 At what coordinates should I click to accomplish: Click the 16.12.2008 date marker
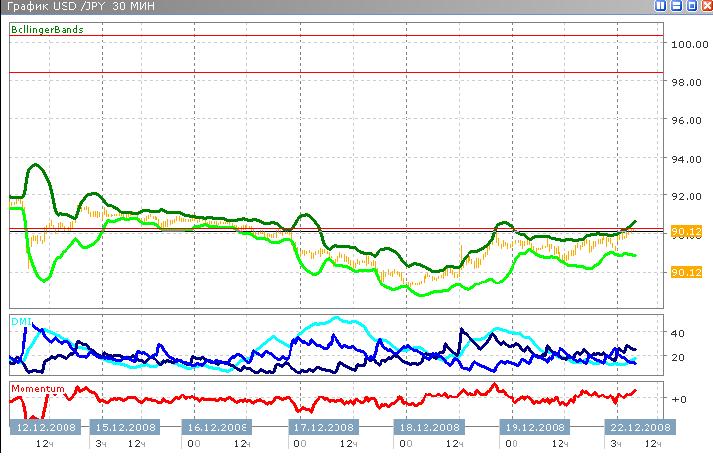(217, 426)
